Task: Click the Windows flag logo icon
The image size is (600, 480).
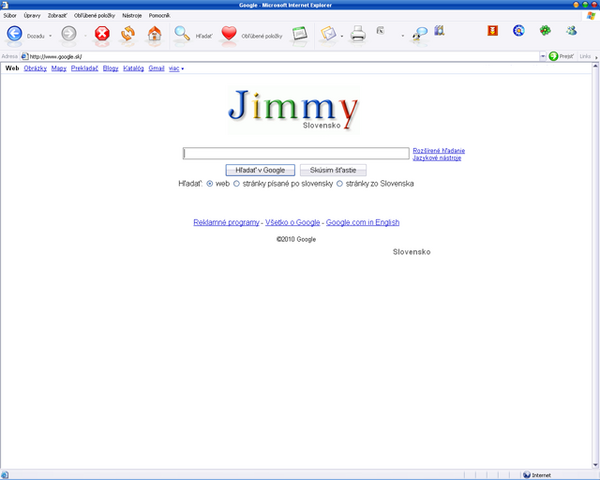Action: point(591,16)
